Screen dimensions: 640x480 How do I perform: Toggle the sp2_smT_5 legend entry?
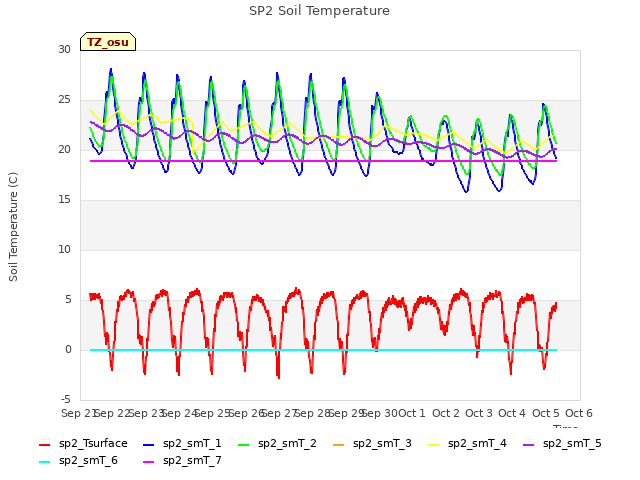click(x=562, y=444)
